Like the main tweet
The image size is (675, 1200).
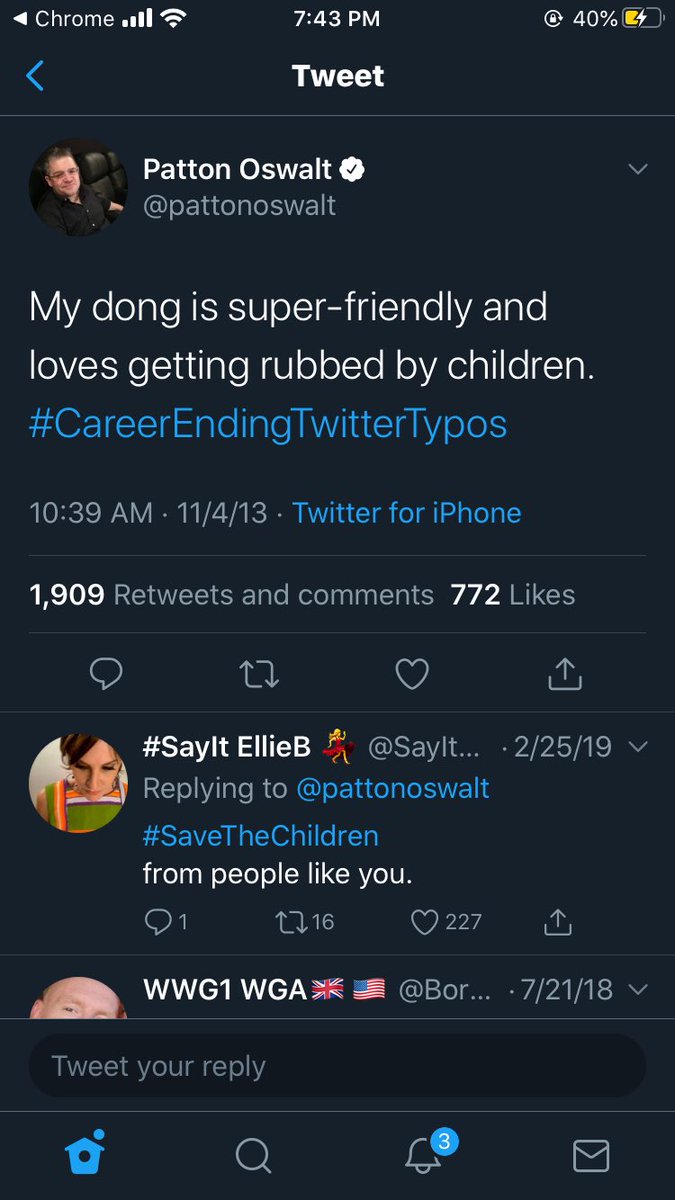pos(412,674)
